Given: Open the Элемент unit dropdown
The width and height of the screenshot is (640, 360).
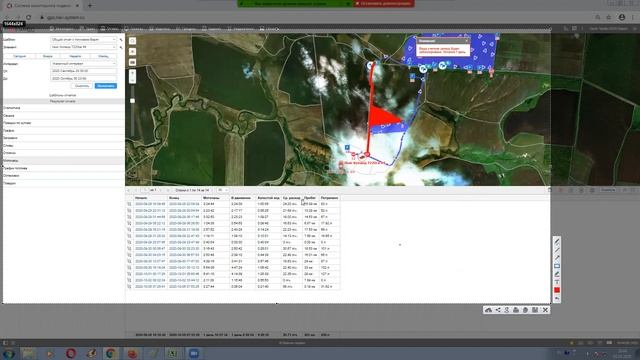Looking at the screenshot, I should 83,47.
